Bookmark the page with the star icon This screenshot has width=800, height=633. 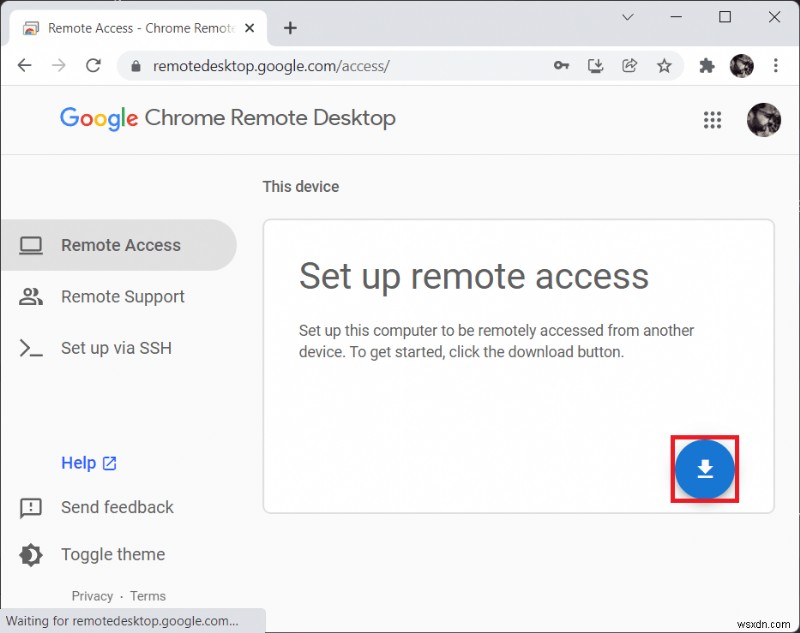tap(665, 65)
